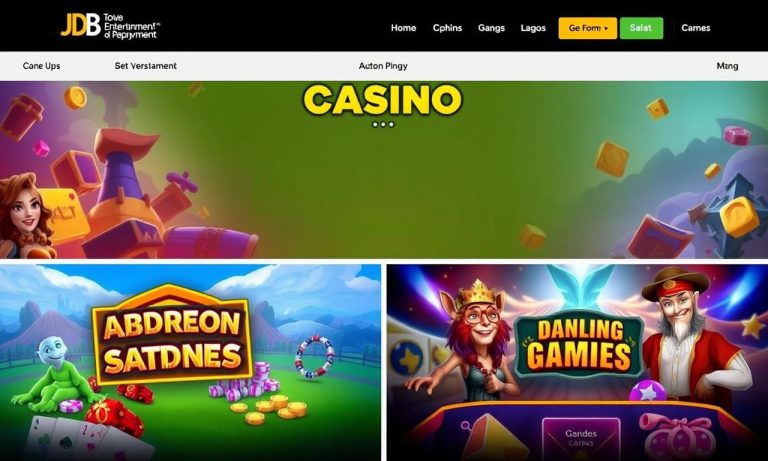Viewport: 768px width, 461px height.
Task: Click the JDB logo in the header
Action: point(80,25)
